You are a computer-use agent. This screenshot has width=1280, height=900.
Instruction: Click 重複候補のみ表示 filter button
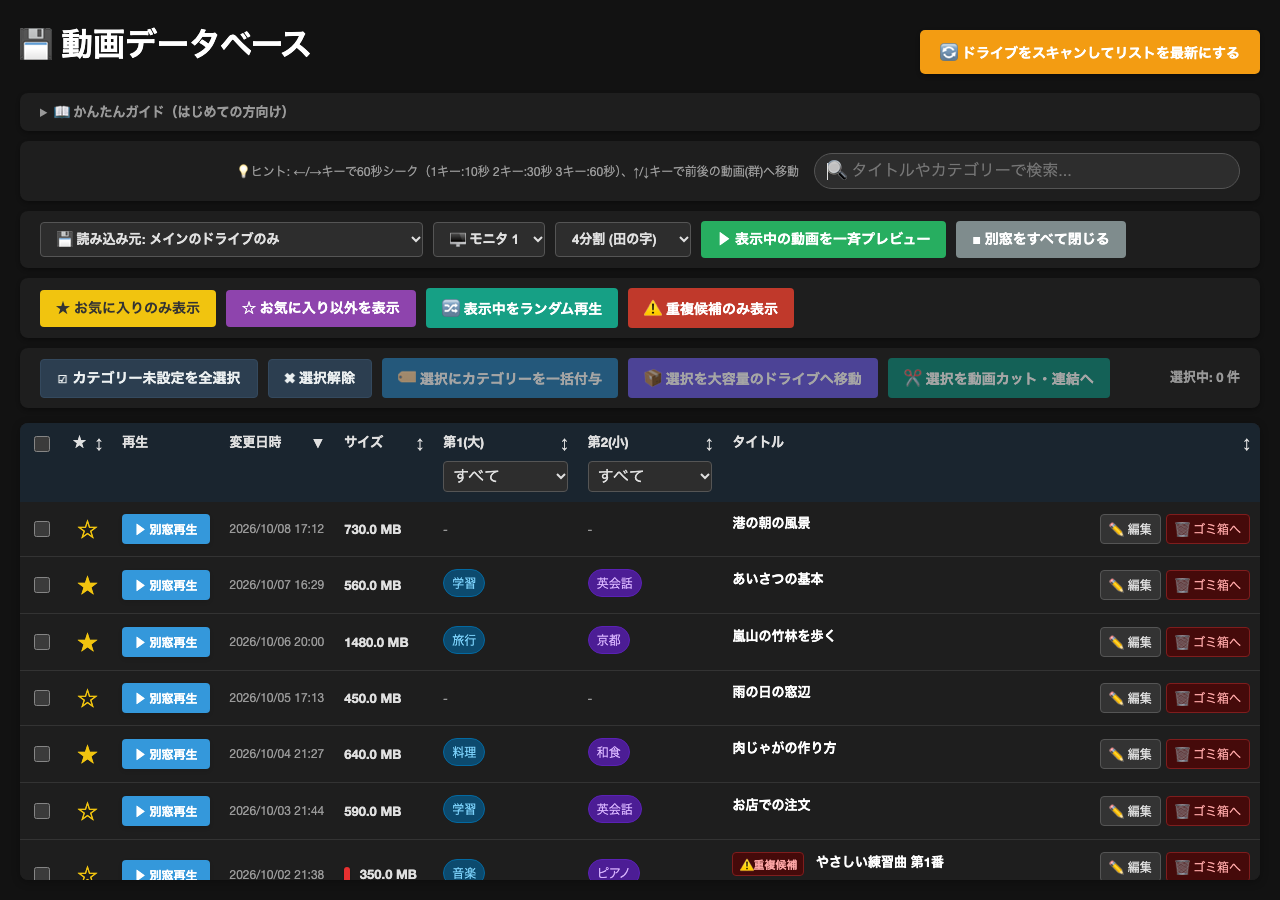pos(711,308)
